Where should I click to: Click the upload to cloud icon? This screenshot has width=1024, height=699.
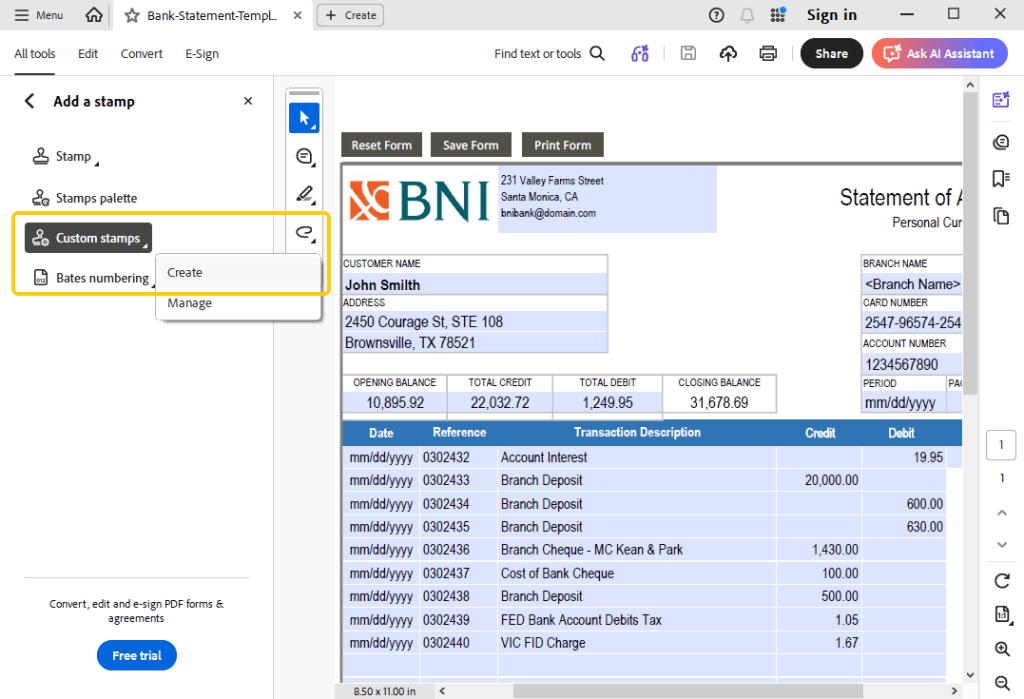(728, 54)
